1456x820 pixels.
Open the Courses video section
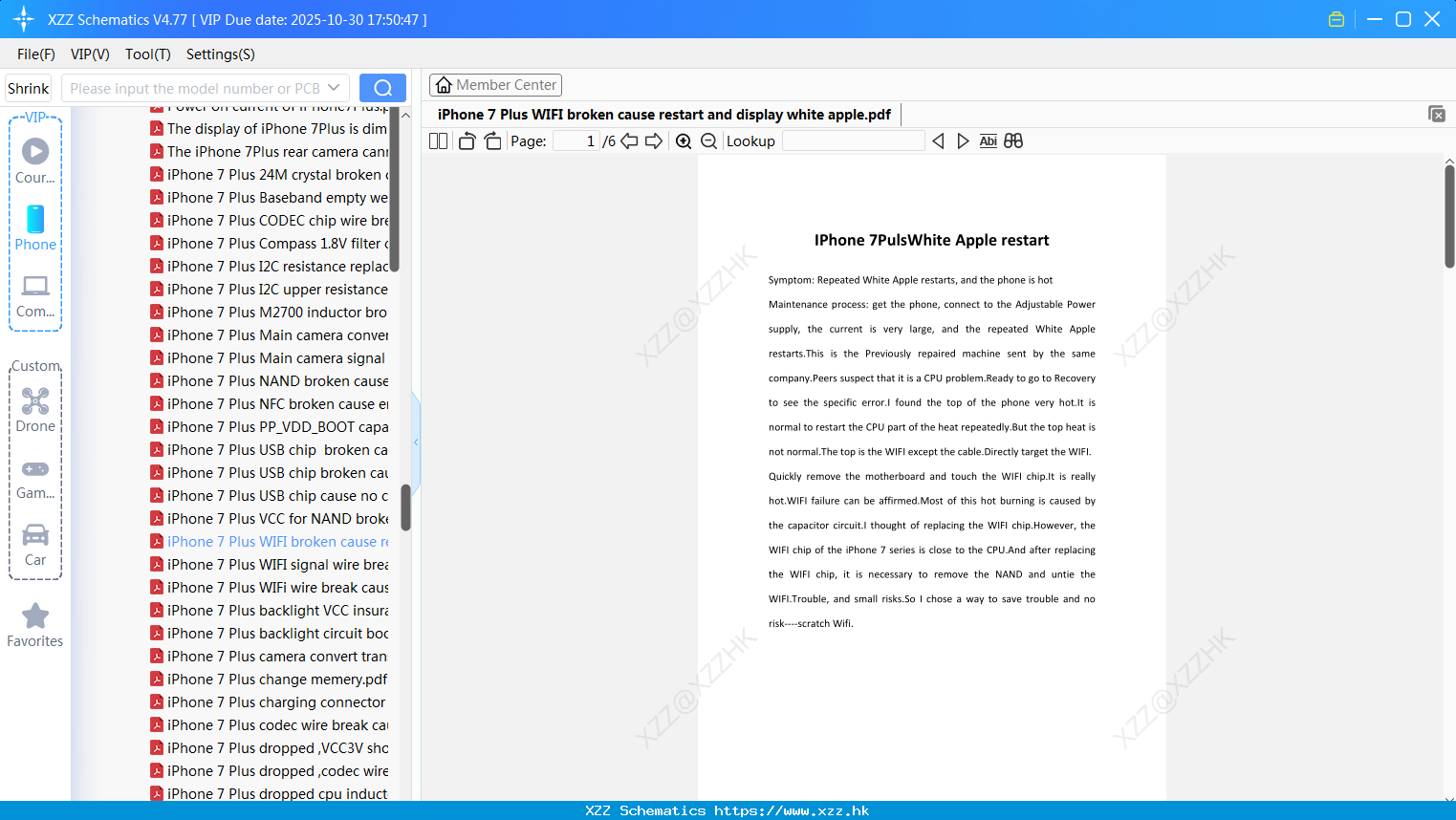35,162
